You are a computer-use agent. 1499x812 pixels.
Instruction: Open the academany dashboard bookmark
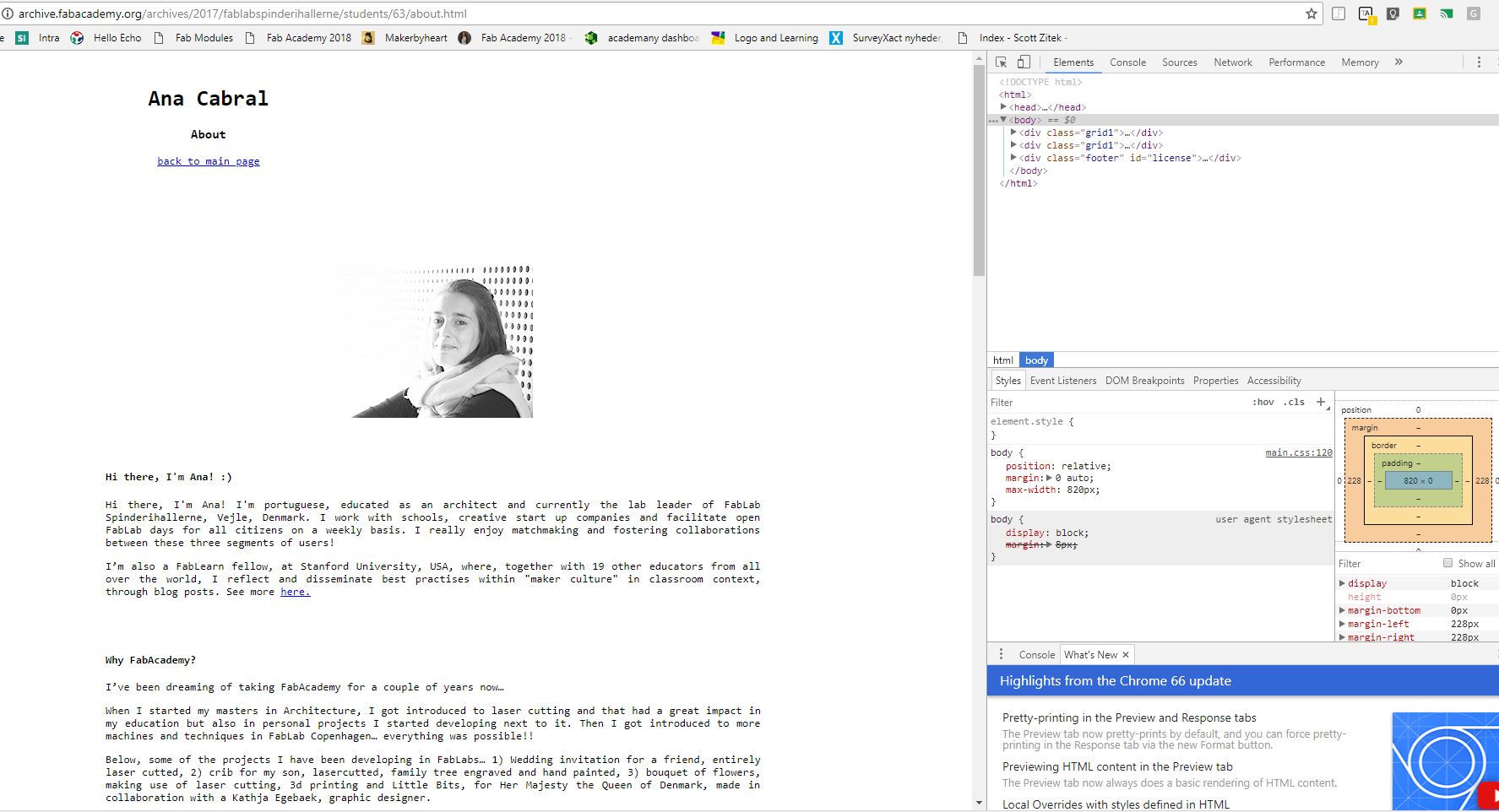(642, 38)
